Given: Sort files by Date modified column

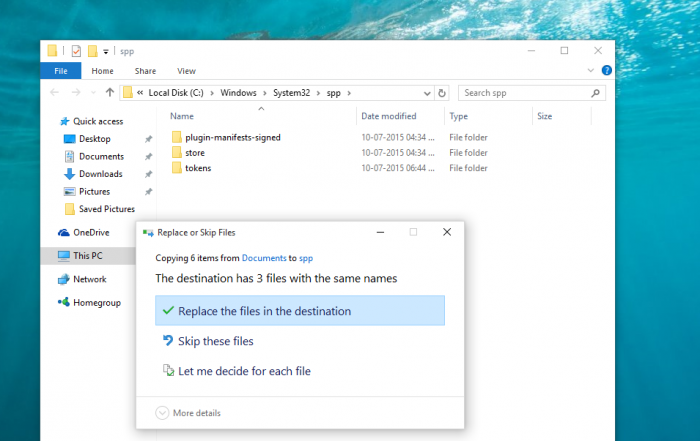Looking at the screenshot, I should 389,116.
